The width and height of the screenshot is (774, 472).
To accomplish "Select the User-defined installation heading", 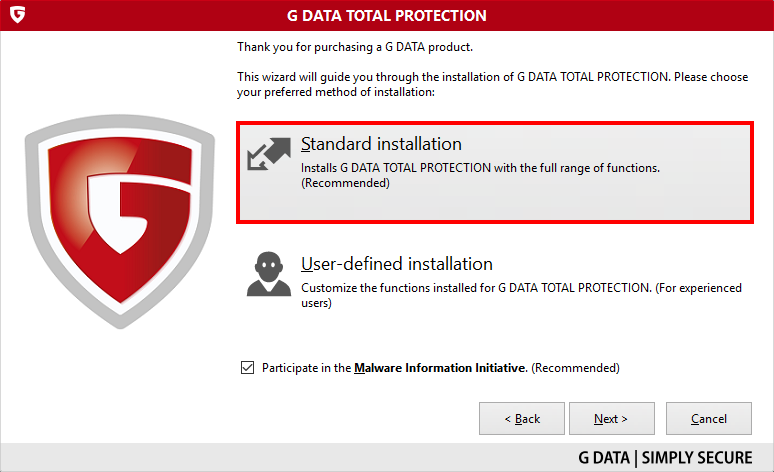I will [x=397, y=264].
